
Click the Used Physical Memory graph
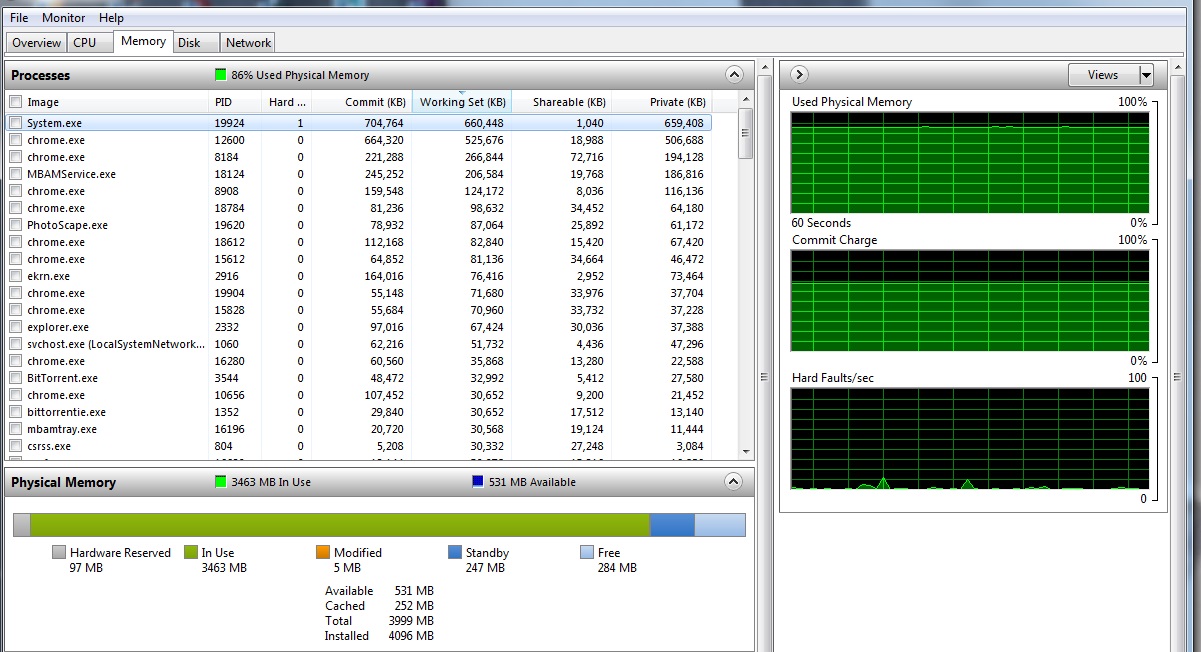click(x=969, y=163)
